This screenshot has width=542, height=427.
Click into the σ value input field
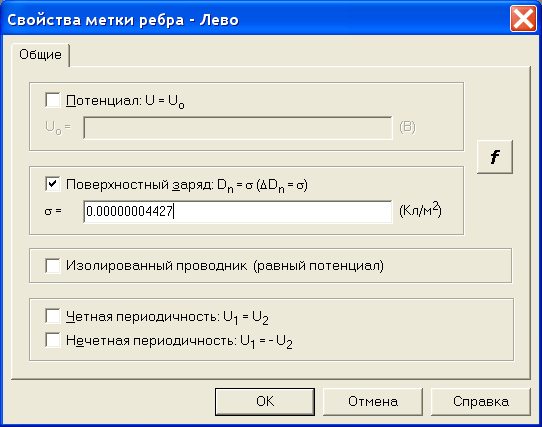[x=238, y=211]
